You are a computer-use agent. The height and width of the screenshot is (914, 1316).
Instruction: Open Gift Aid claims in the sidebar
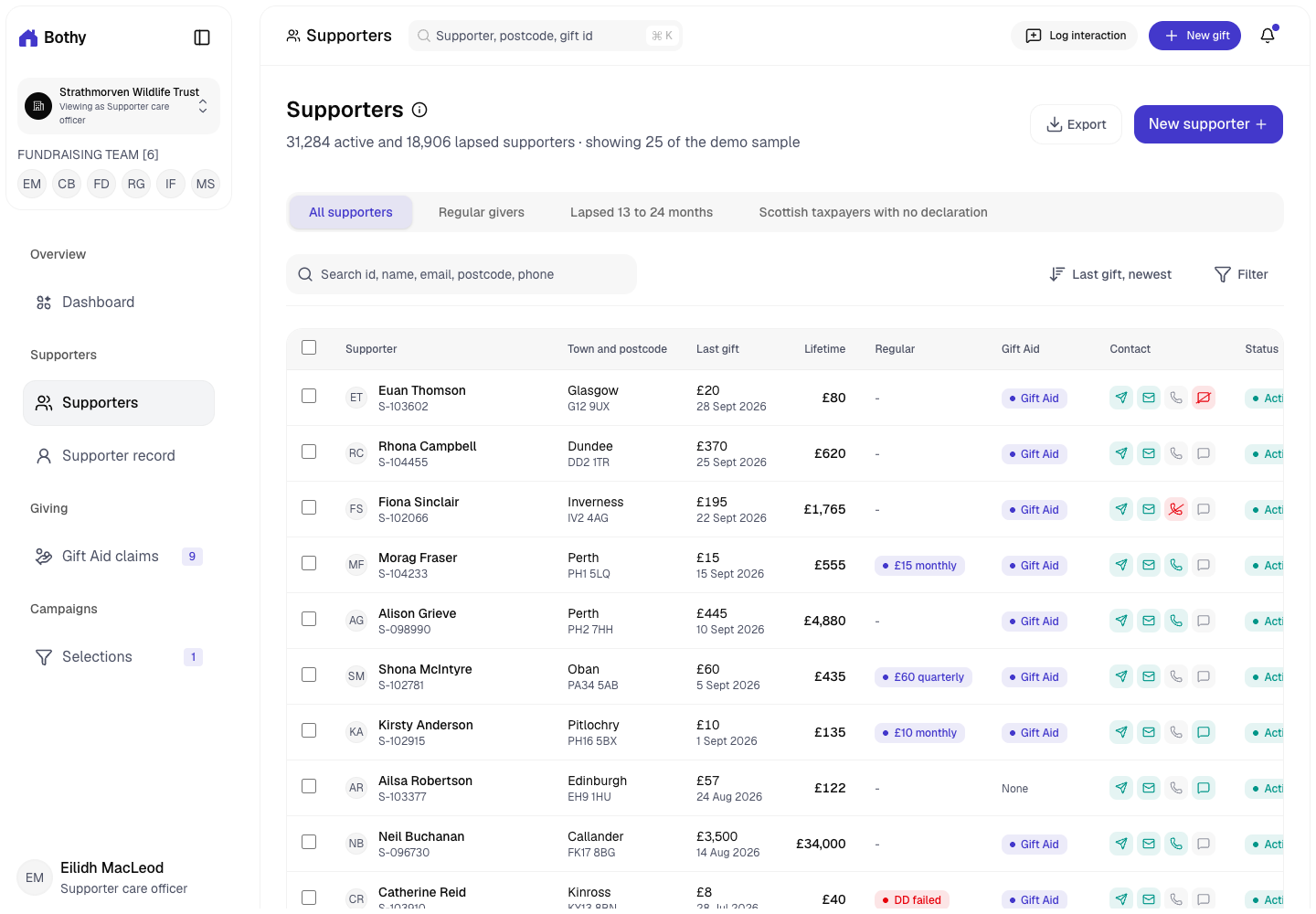[119, 557]
